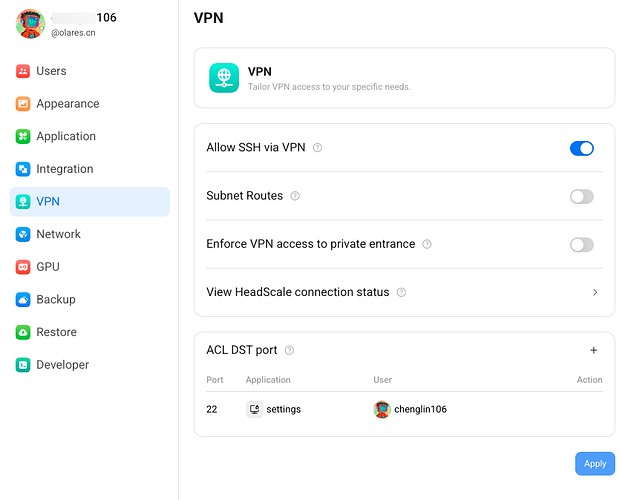Click the Integration sidebar icon

click(23, 169)
